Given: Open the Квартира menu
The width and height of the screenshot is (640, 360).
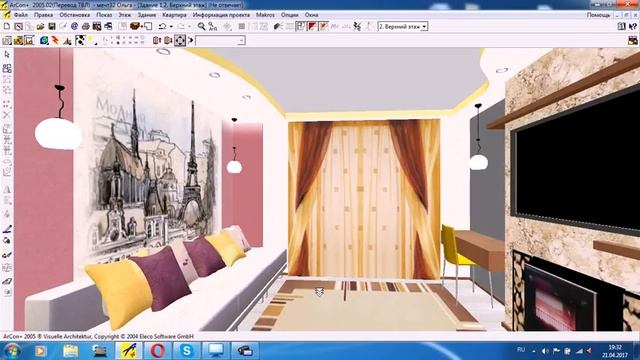Looking at the screenshot, I should (x=174, y=15).
